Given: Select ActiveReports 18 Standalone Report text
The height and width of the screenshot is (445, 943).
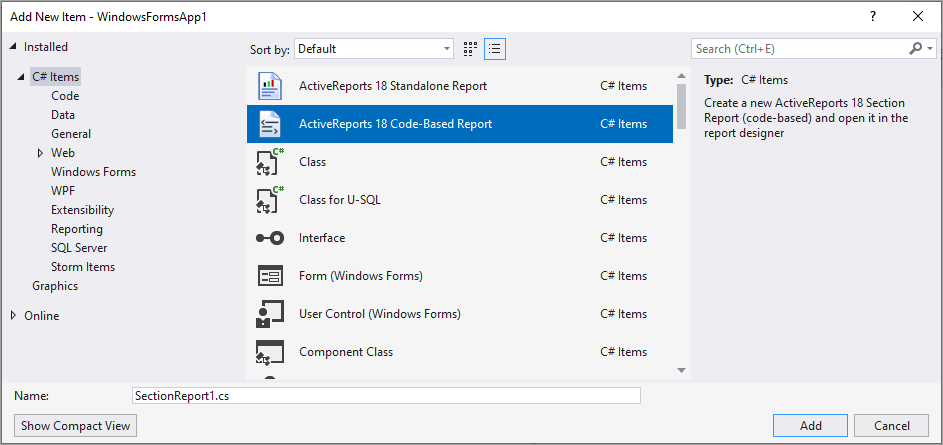Looking at the screenshot, I should 393,86.
